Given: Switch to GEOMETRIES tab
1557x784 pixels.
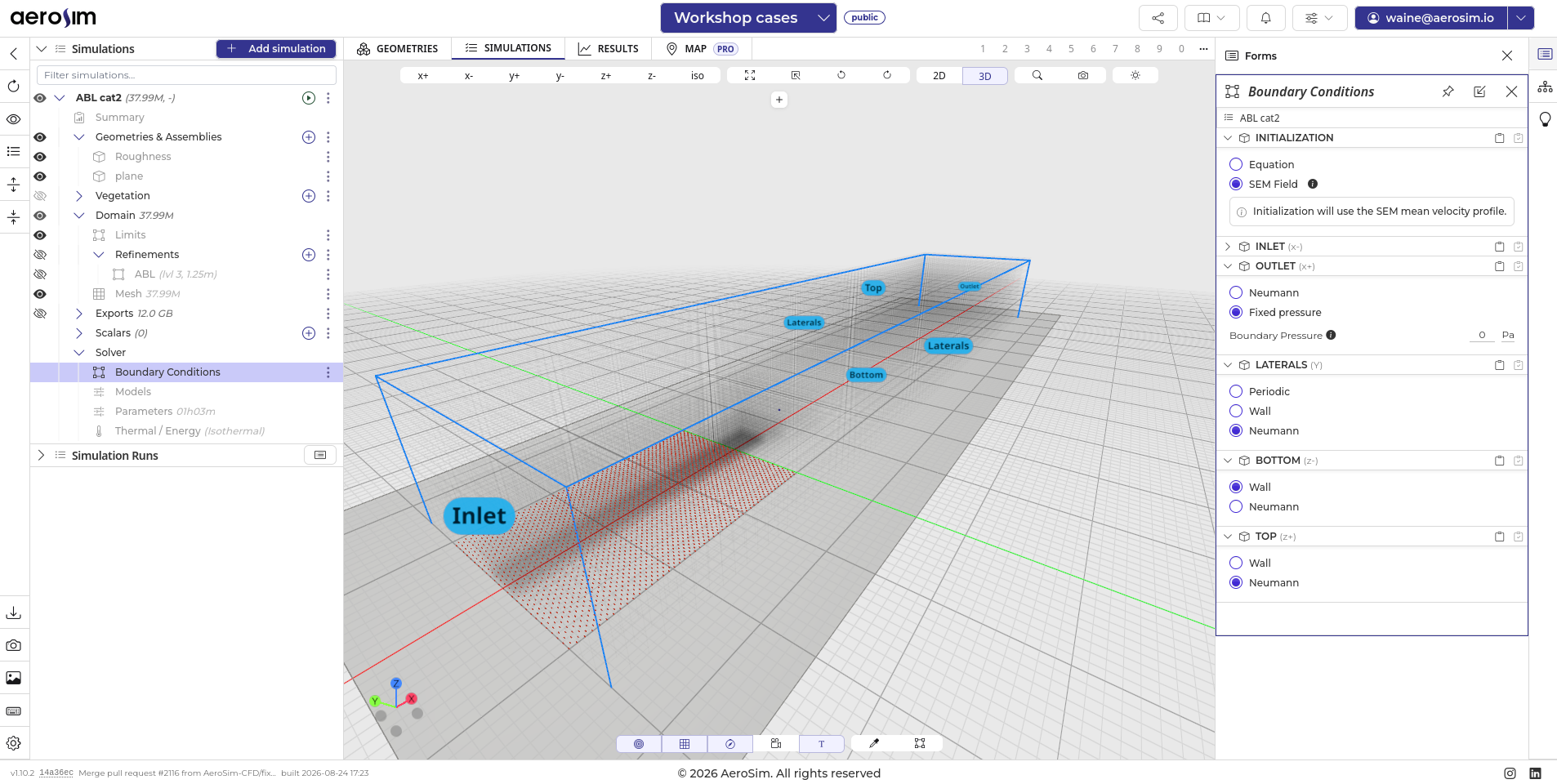Looking at the screenshot, I should click(x=398, y=49).
